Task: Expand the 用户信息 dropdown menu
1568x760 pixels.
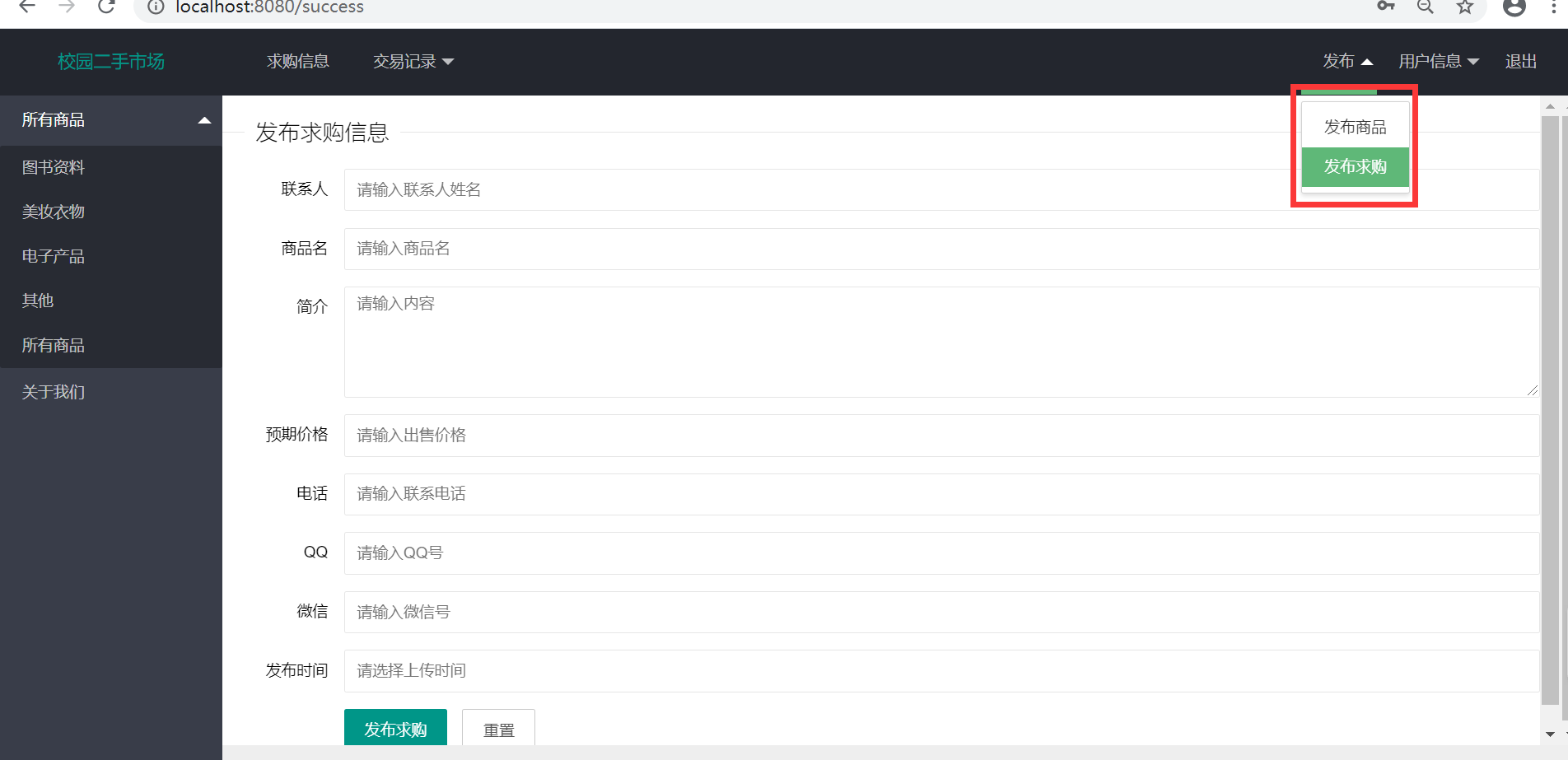Action: 1439,62
